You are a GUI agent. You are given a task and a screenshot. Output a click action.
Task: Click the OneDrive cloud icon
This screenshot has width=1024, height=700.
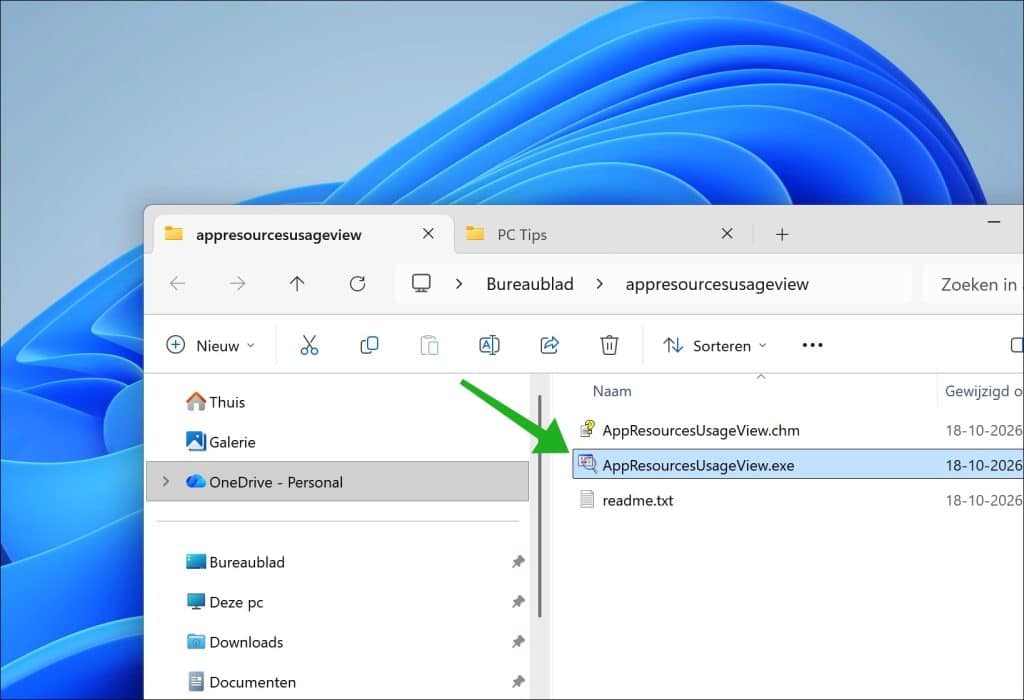coord(195,482)
